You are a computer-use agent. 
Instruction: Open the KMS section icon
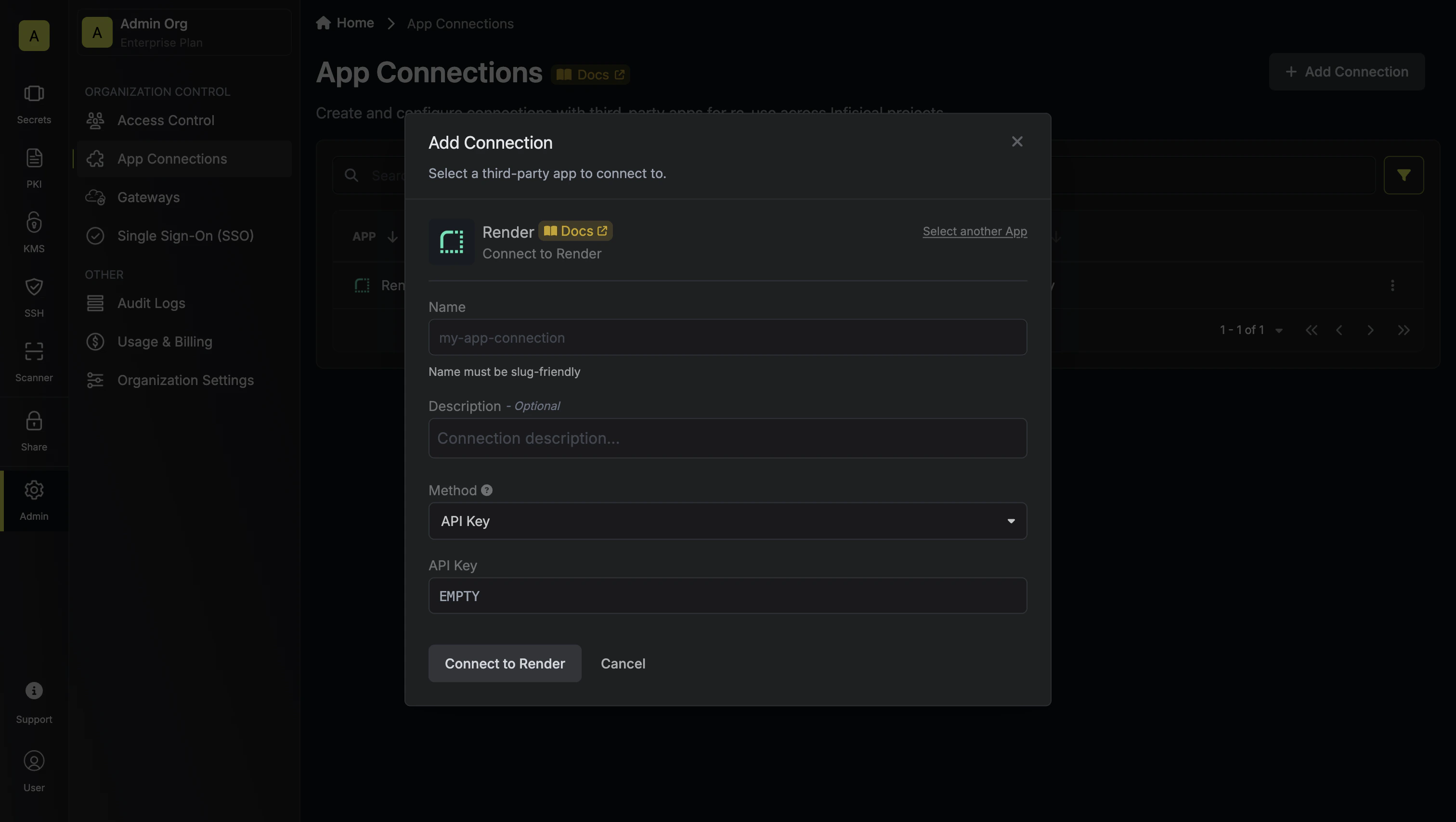pos(34,222)
